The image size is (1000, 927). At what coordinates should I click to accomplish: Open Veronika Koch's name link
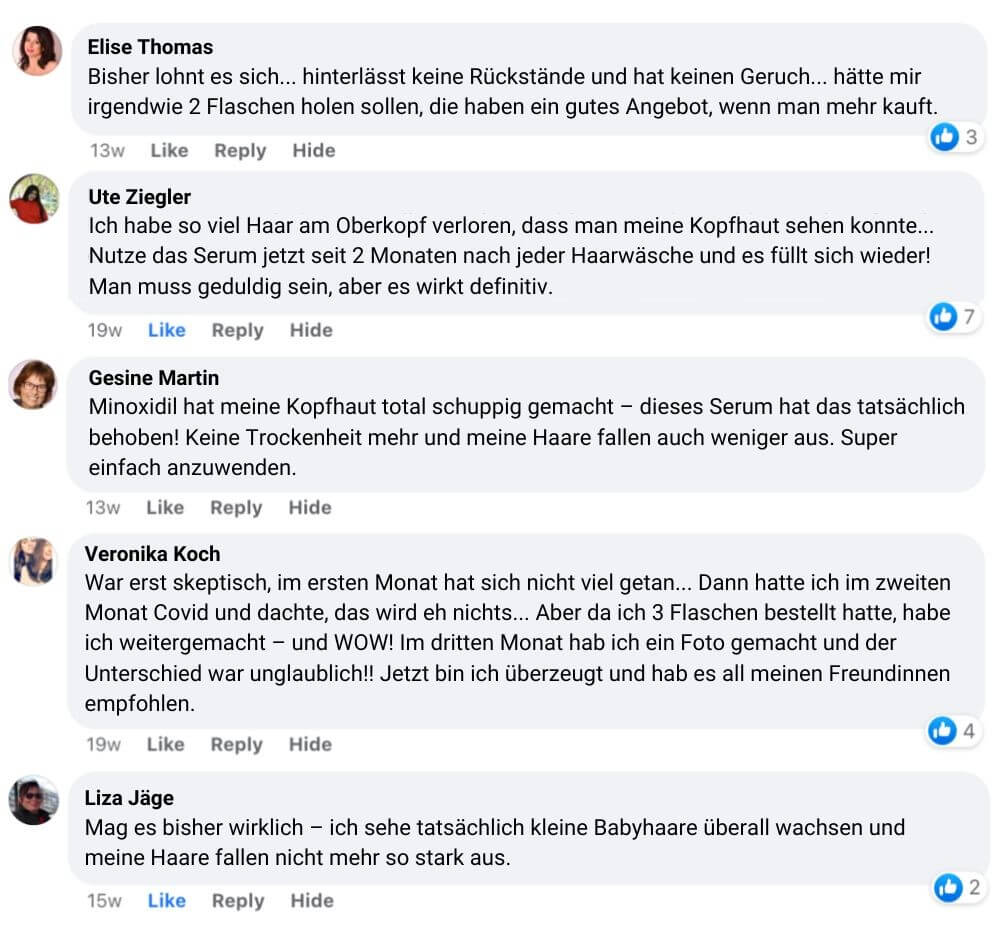click(152, 554)
